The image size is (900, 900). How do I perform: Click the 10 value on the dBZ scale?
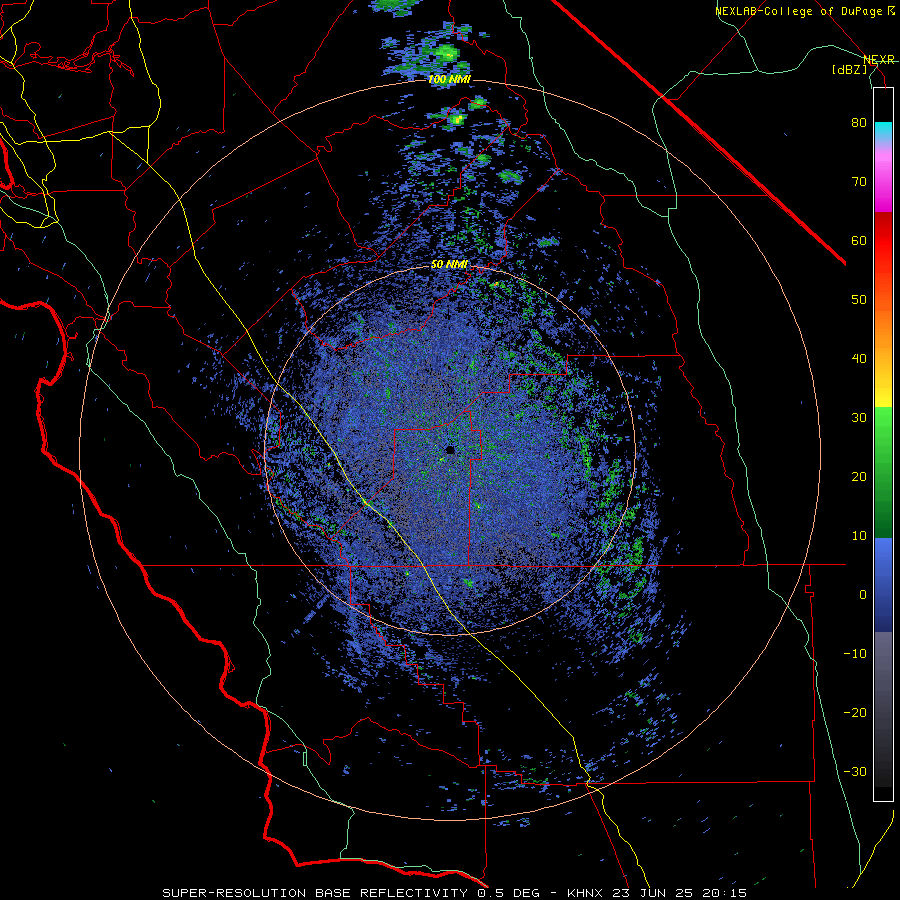coord(859,536)
